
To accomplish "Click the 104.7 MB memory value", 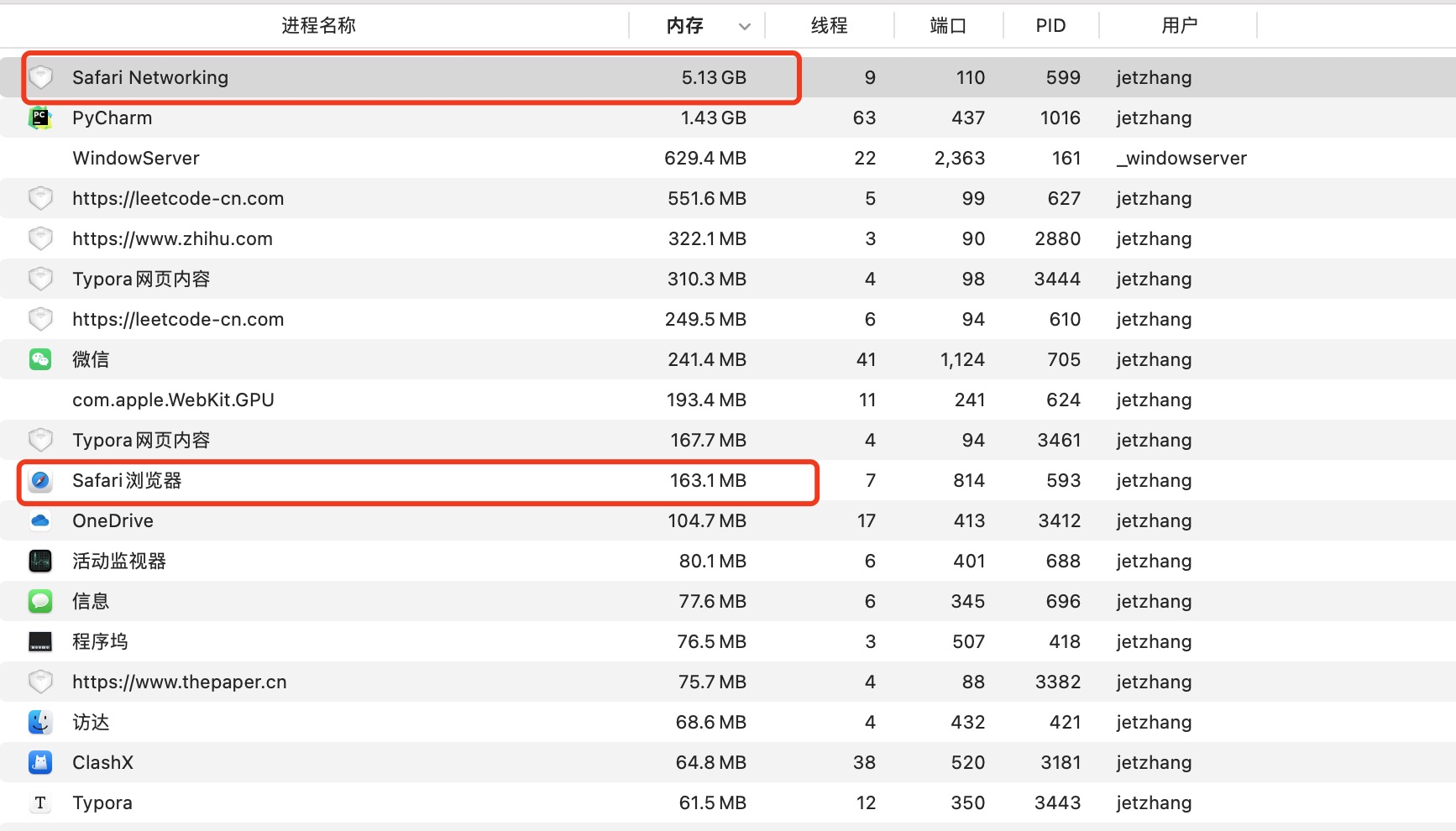I will pyautogui.click(x=707, y=520).
